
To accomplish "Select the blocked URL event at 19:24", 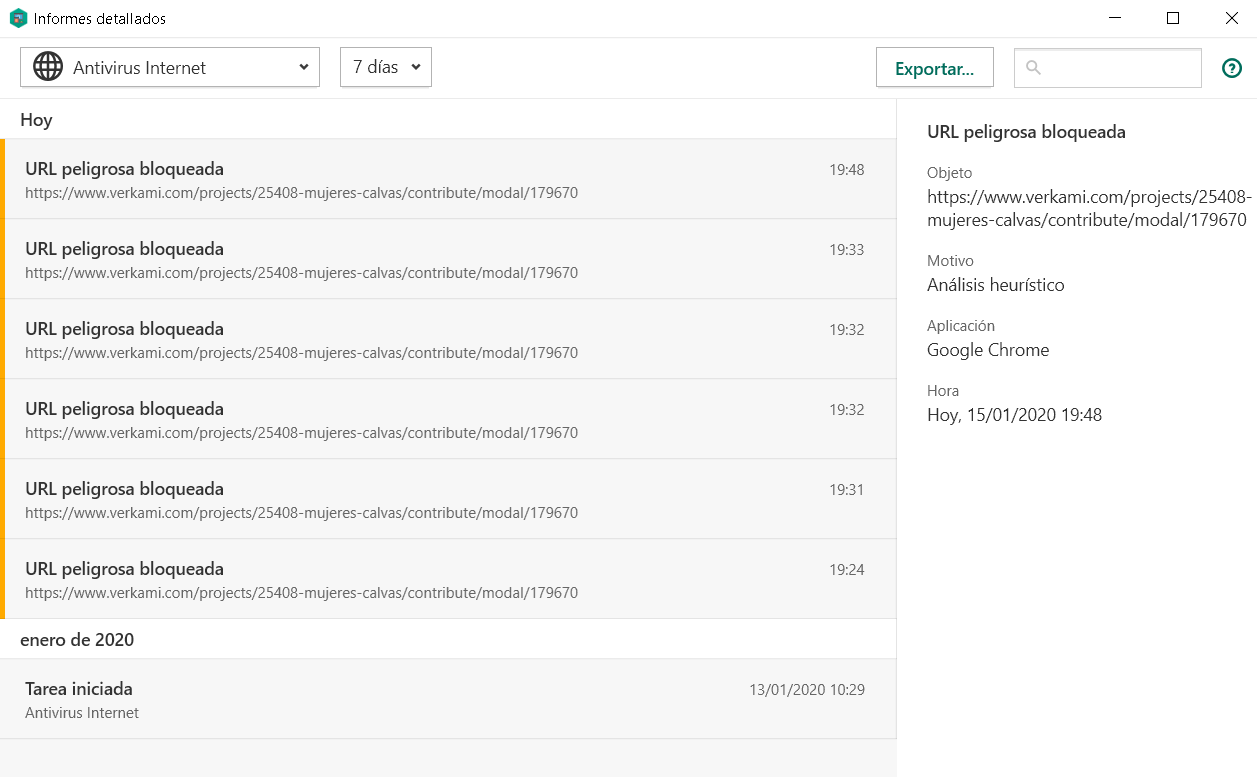I will point(448,579).
